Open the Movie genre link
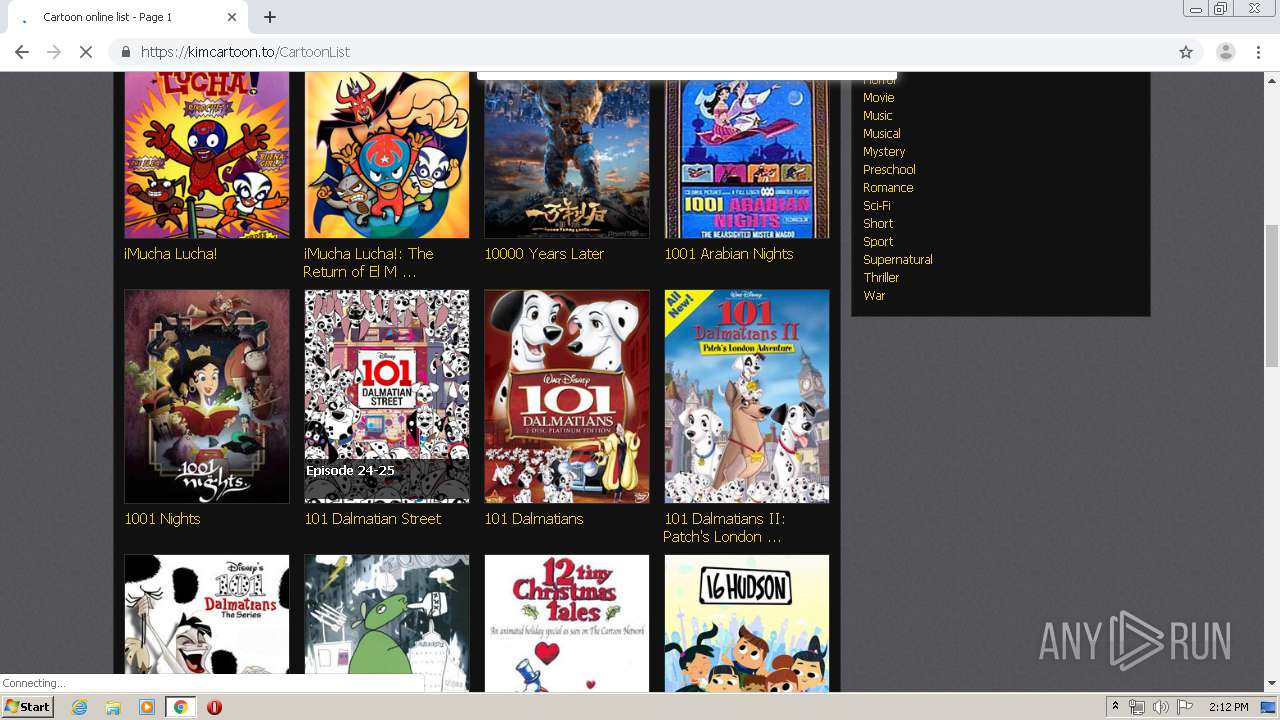 (878, 97)
